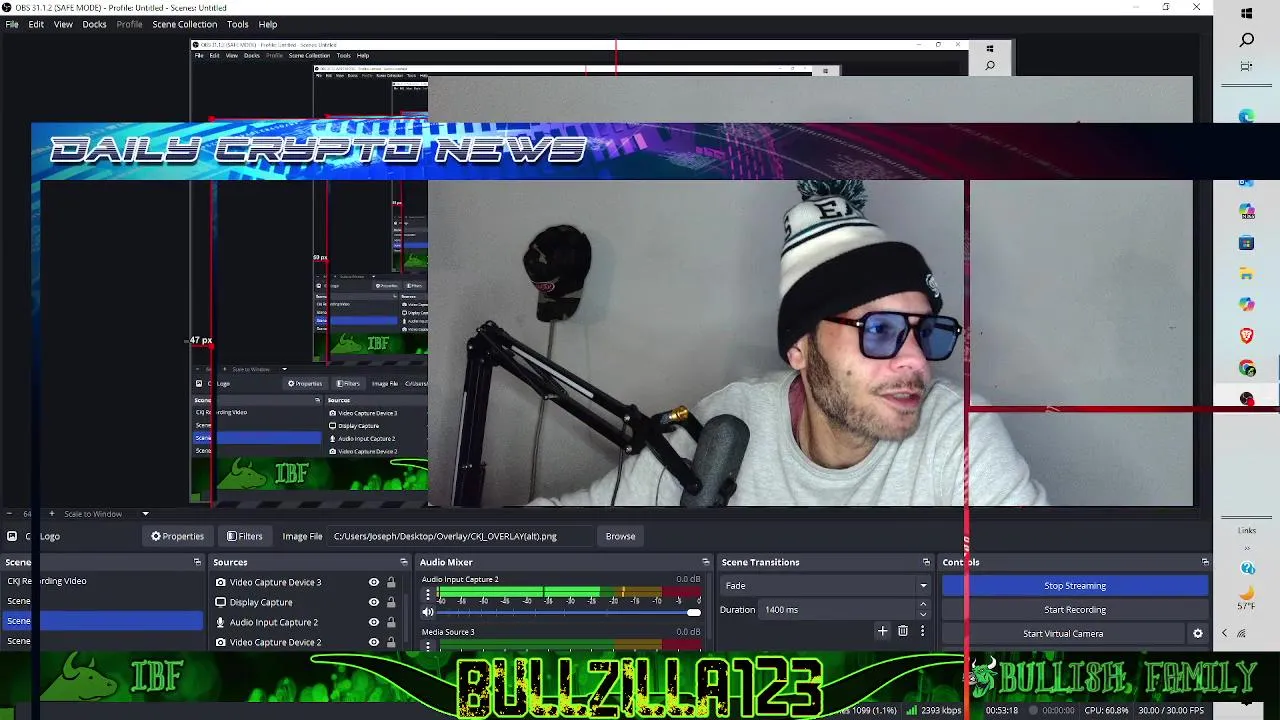Mute Audio Input Capture 2 speaker icon

[428, 612]
